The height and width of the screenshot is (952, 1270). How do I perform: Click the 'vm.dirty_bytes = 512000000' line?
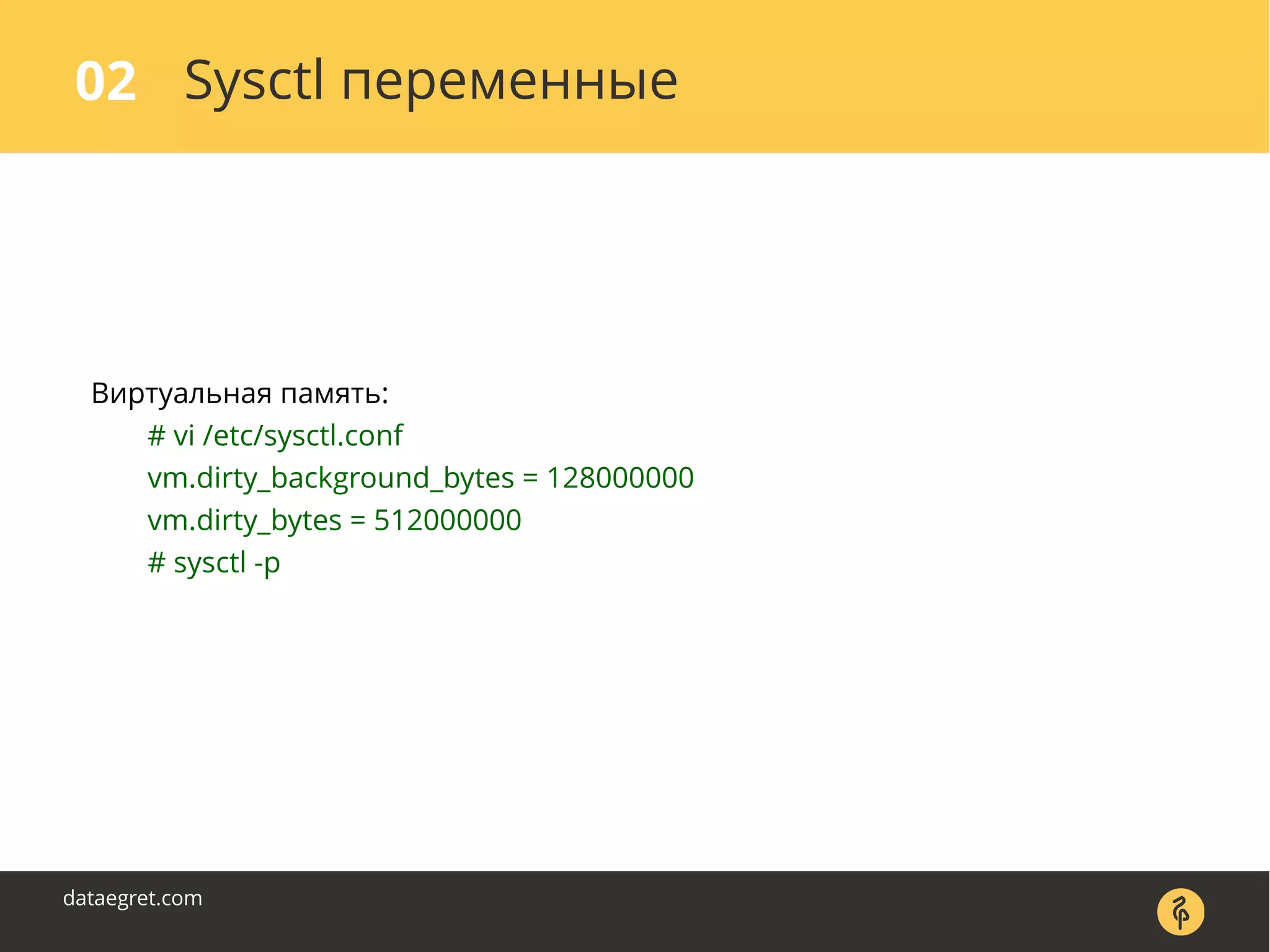tap(334, 521)
